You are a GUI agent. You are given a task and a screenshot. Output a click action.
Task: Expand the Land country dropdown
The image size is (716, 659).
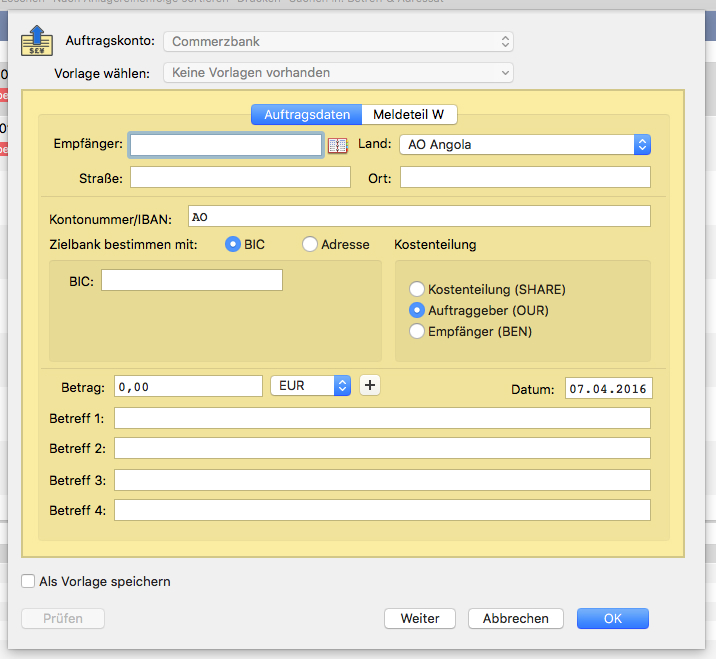[524, 145]
